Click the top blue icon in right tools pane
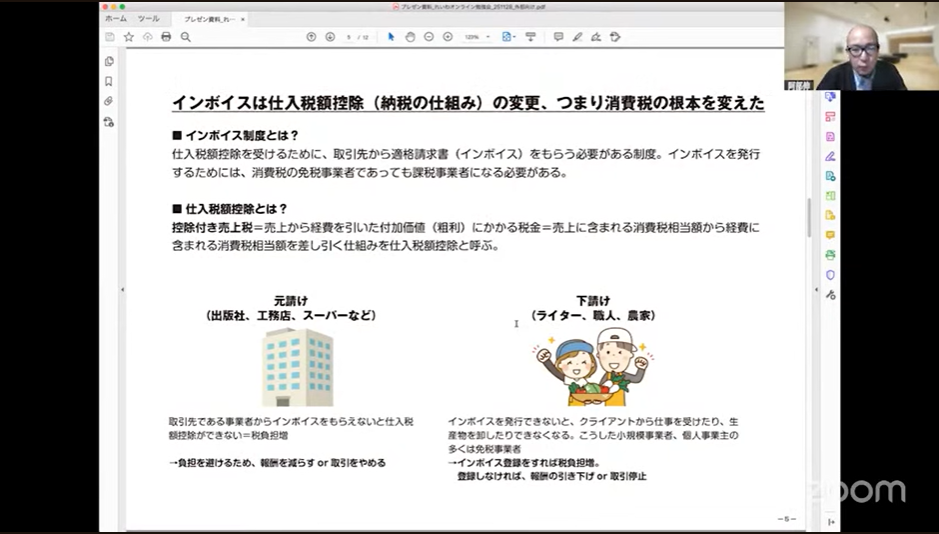Image resolution: width=939 pixels, height=534 pixels. click(830, 97)
